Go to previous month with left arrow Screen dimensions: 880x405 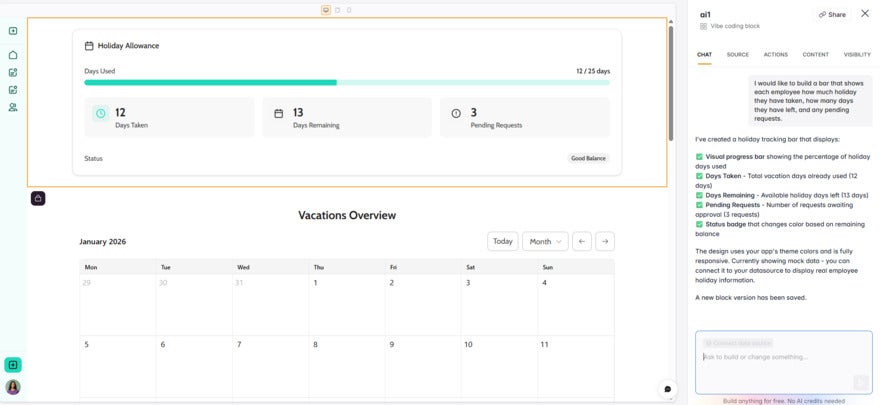[x=581, y=241]
